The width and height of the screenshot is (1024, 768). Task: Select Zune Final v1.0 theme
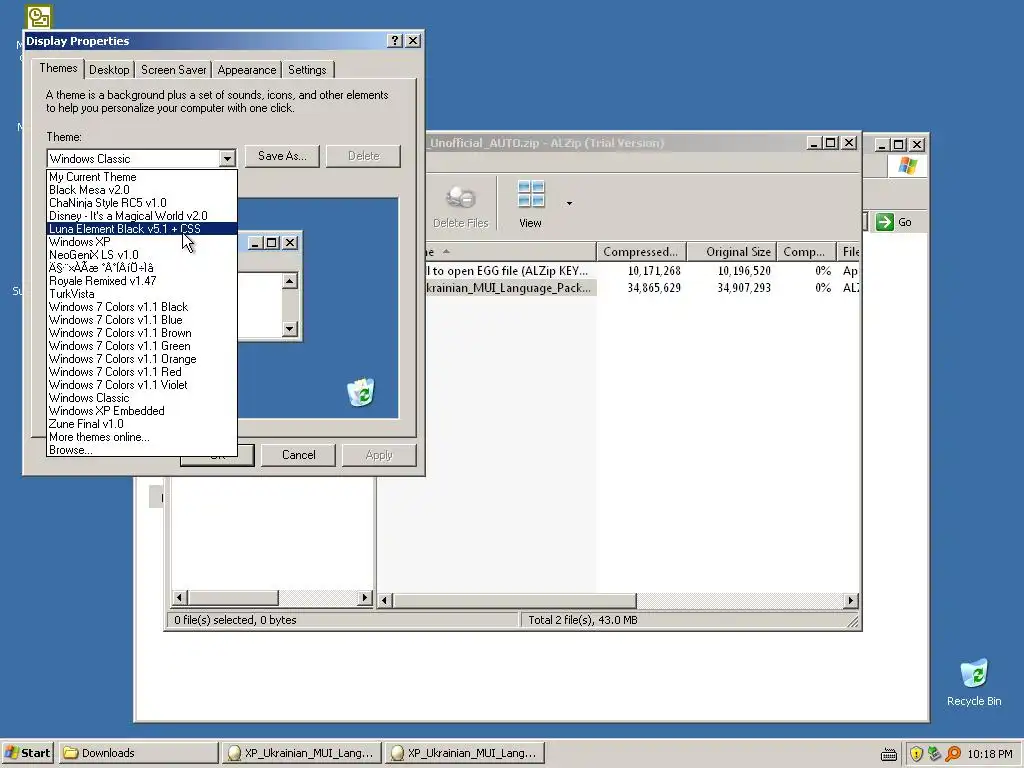[x=142, y=424]
